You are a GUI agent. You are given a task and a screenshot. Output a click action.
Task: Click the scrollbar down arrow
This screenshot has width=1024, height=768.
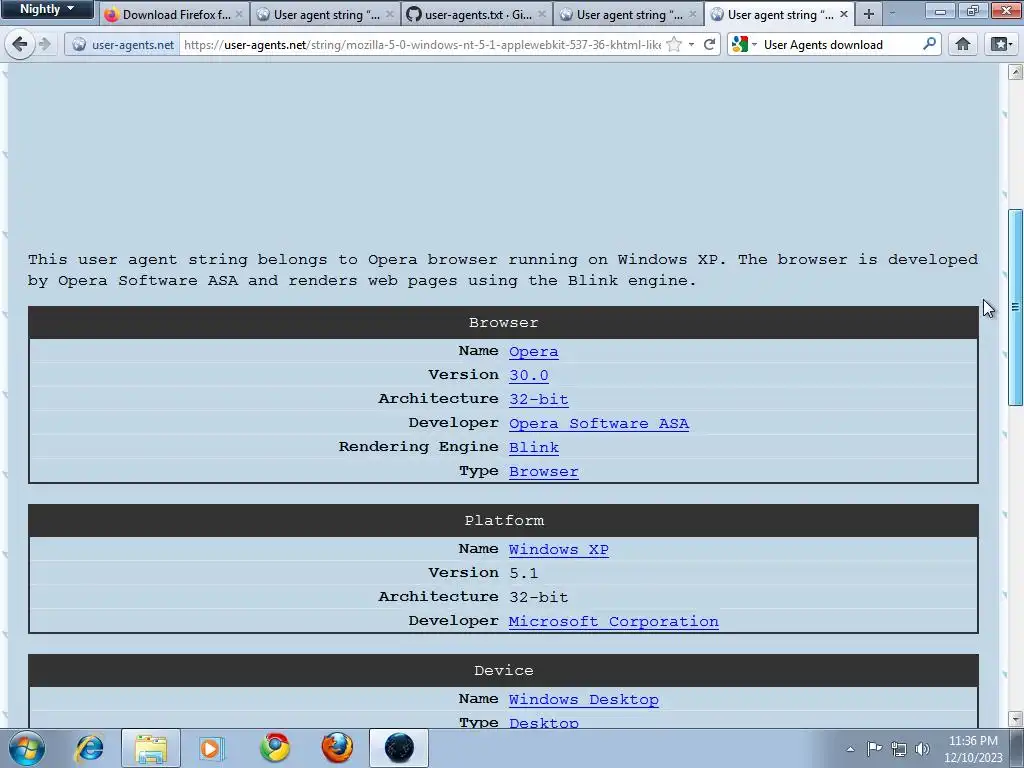tap(1016, 718)
